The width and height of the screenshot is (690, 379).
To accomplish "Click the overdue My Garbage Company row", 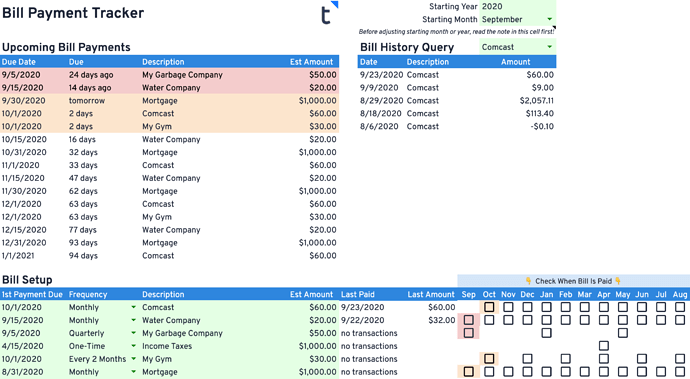I will point(169,75).
